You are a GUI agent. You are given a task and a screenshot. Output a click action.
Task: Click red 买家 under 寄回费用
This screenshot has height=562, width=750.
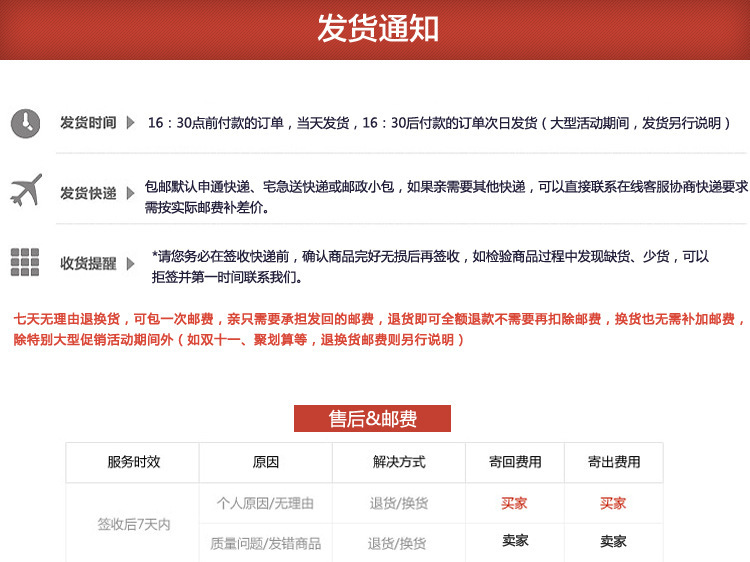[x=515, y=504]
